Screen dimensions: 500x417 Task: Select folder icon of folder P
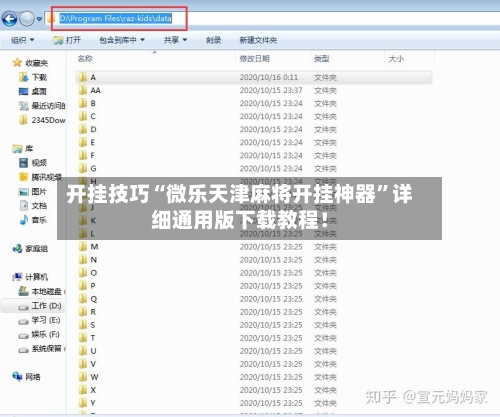(83, 286)
